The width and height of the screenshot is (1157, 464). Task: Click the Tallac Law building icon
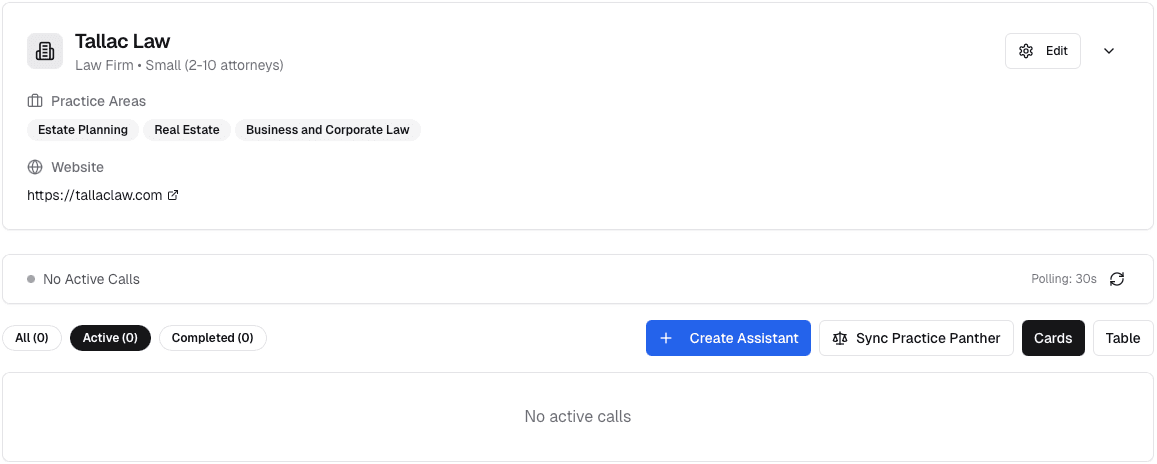tap(45, 51)
